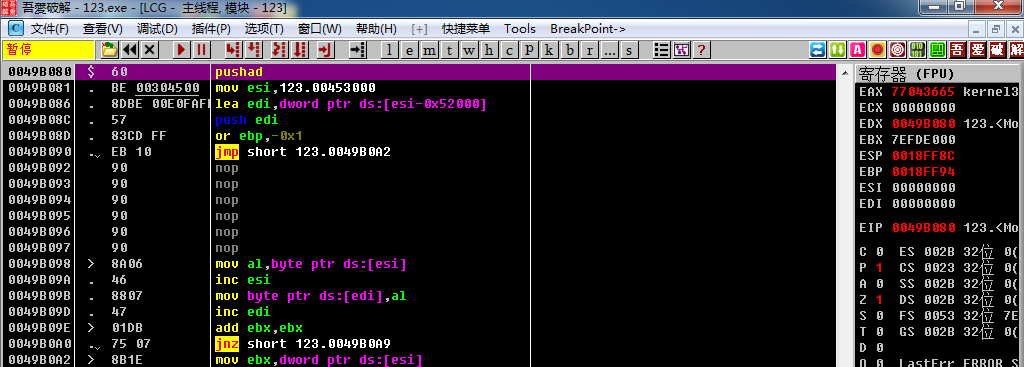Click the C flag value
Image resolution: width=1024 pixels, height=367 pixels.
[879, 251]
